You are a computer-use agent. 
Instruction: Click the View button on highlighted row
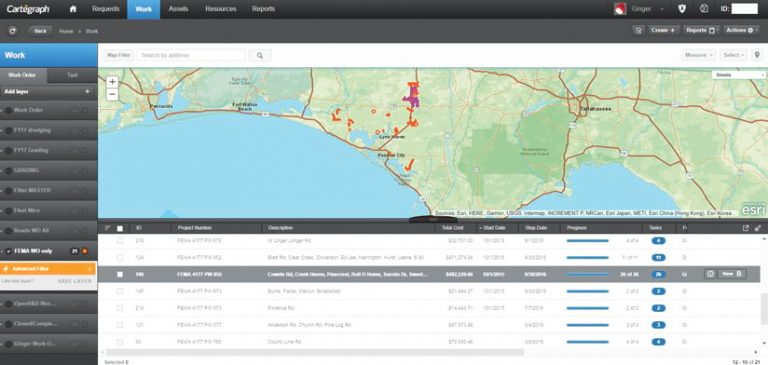732,274
